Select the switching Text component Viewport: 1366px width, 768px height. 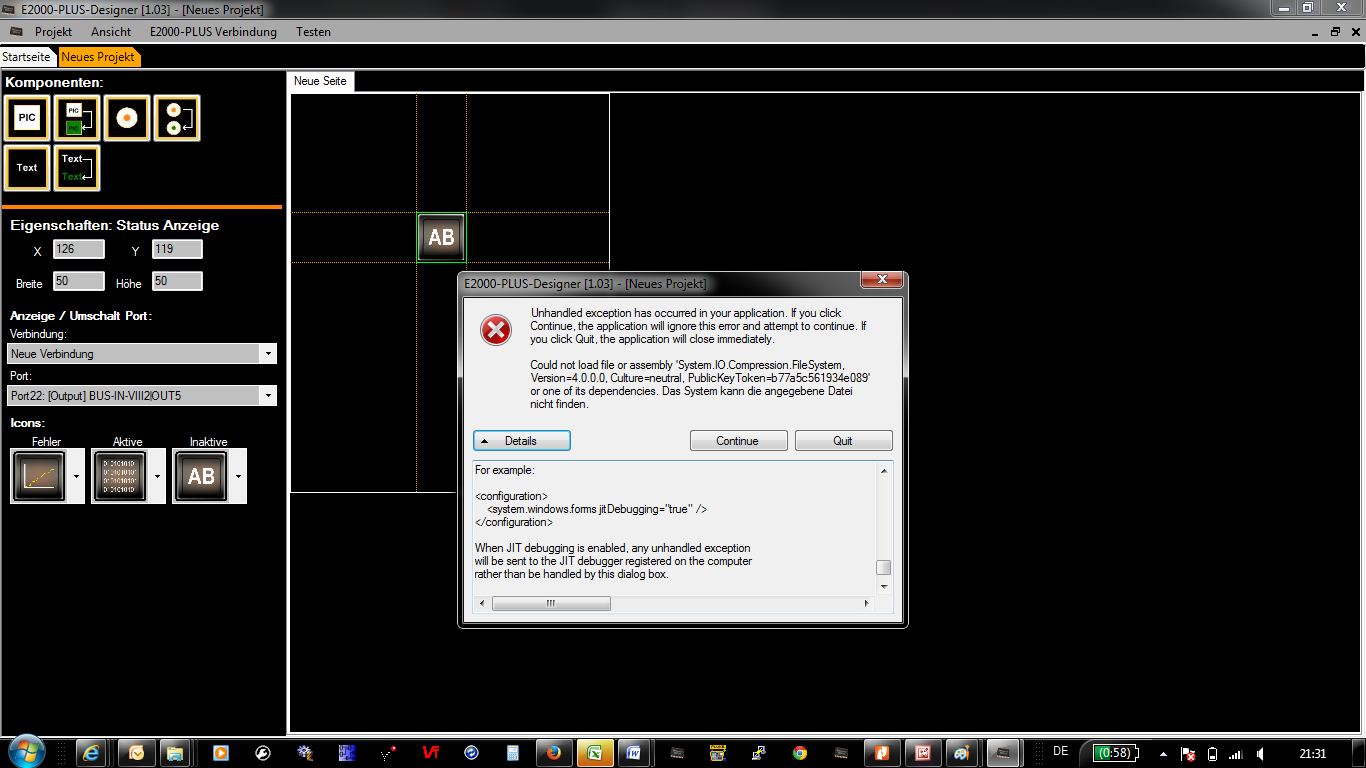(77, 168)
